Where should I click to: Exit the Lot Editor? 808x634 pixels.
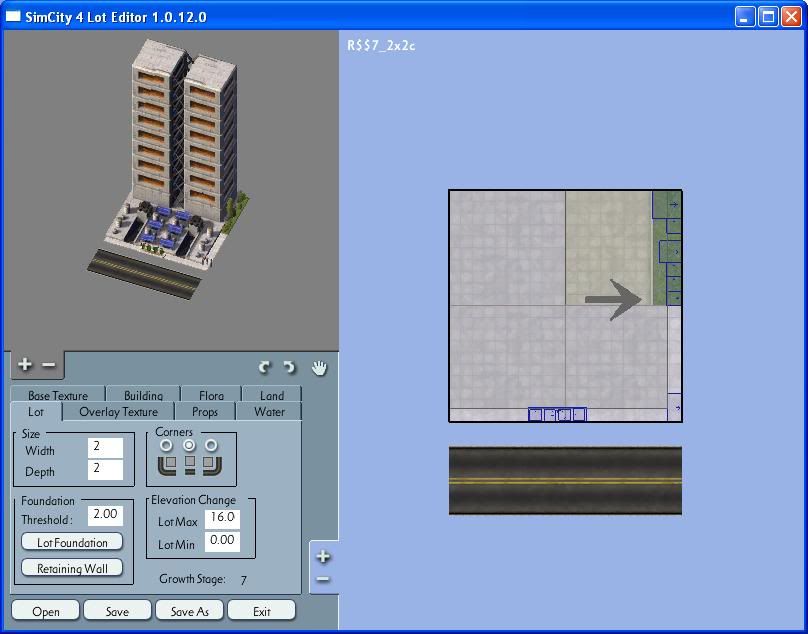pos(262,611)
